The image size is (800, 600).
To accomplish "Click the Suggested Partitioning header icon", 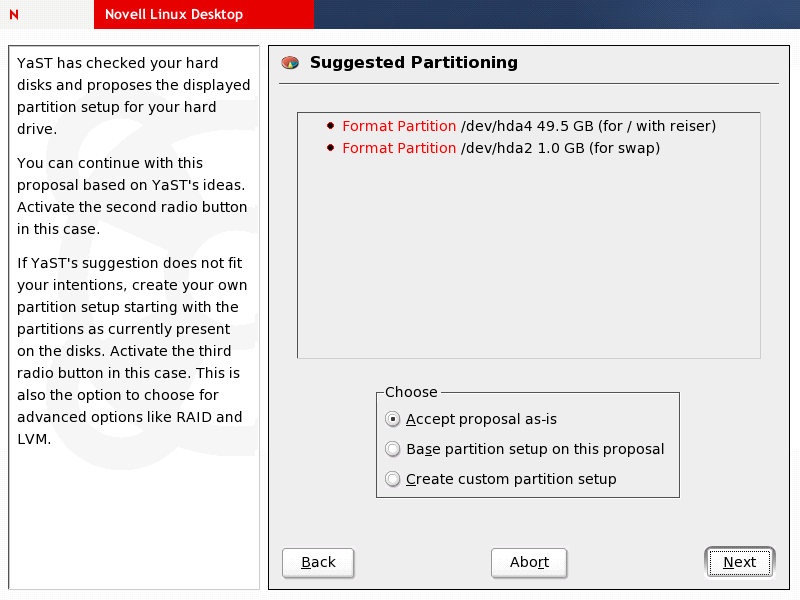I will tap(290, 63).
